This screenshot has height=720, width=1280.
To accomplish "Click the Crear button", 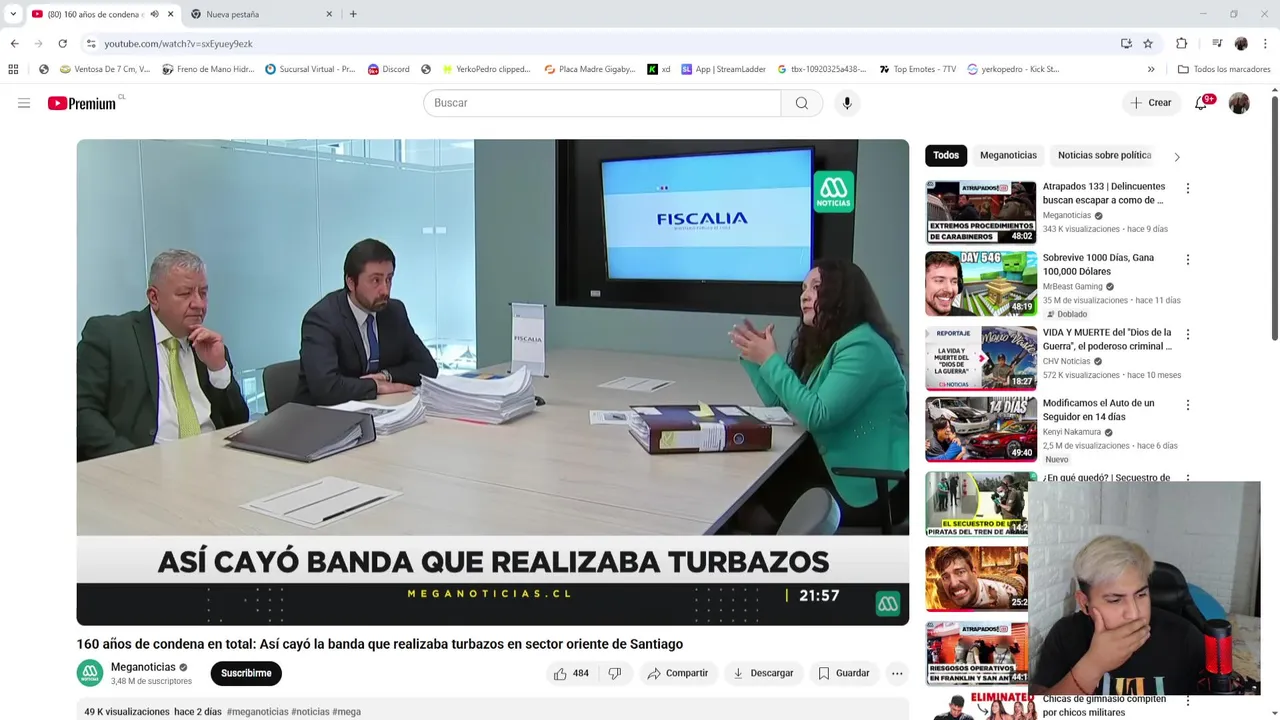I will pyautogui.click(x=1151, y=103).
